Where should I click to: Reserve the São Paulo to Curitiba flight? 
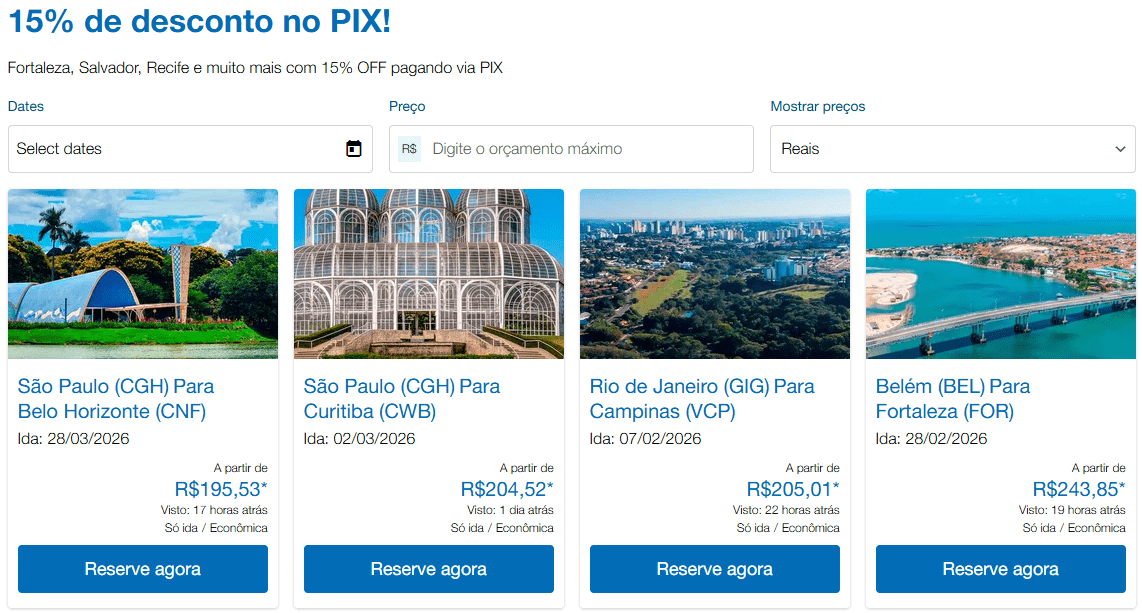coord(429,569)
